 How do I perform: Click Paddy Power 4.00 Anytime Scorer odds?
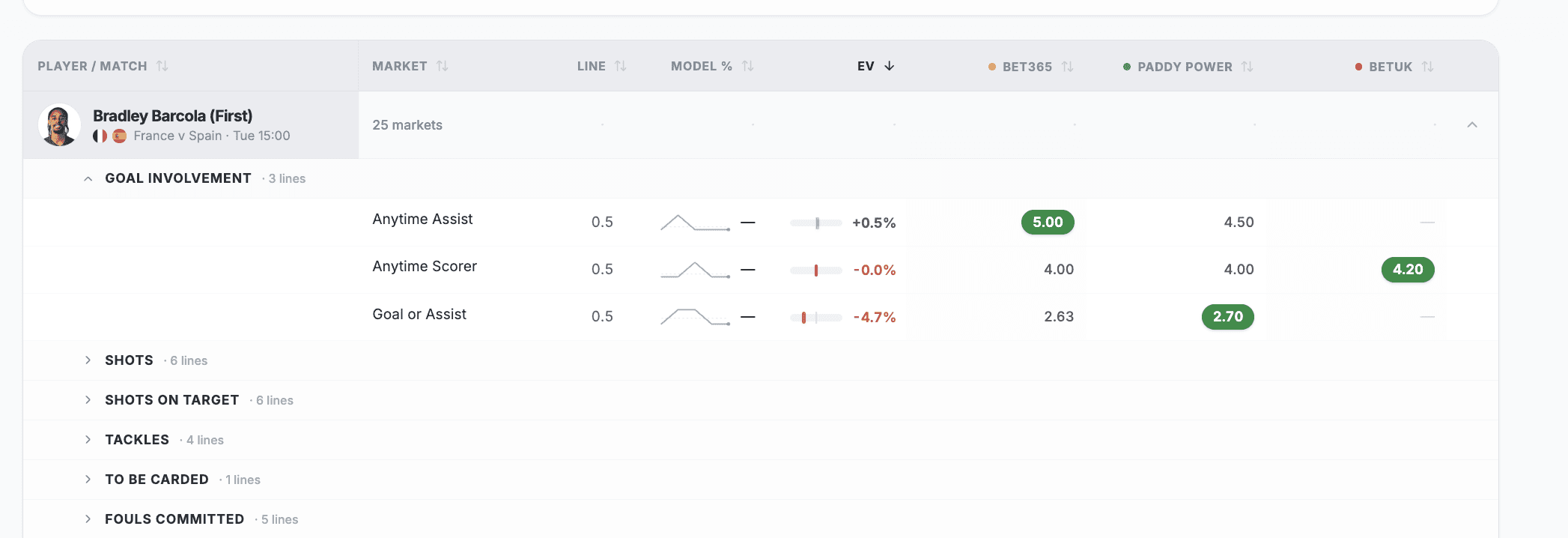pos(1239,269)
